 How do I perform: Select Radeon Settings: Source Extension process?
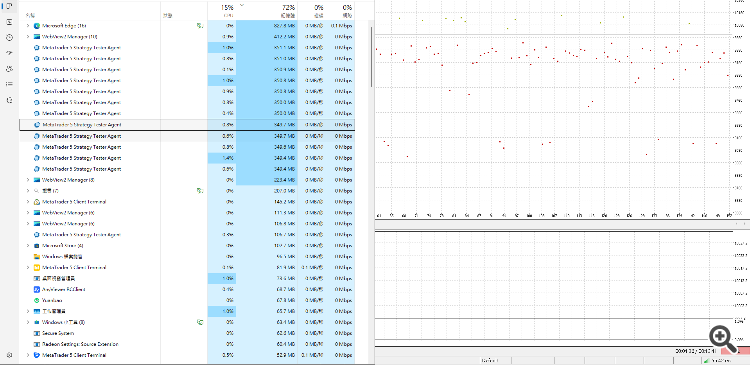[x=187, y=344]
